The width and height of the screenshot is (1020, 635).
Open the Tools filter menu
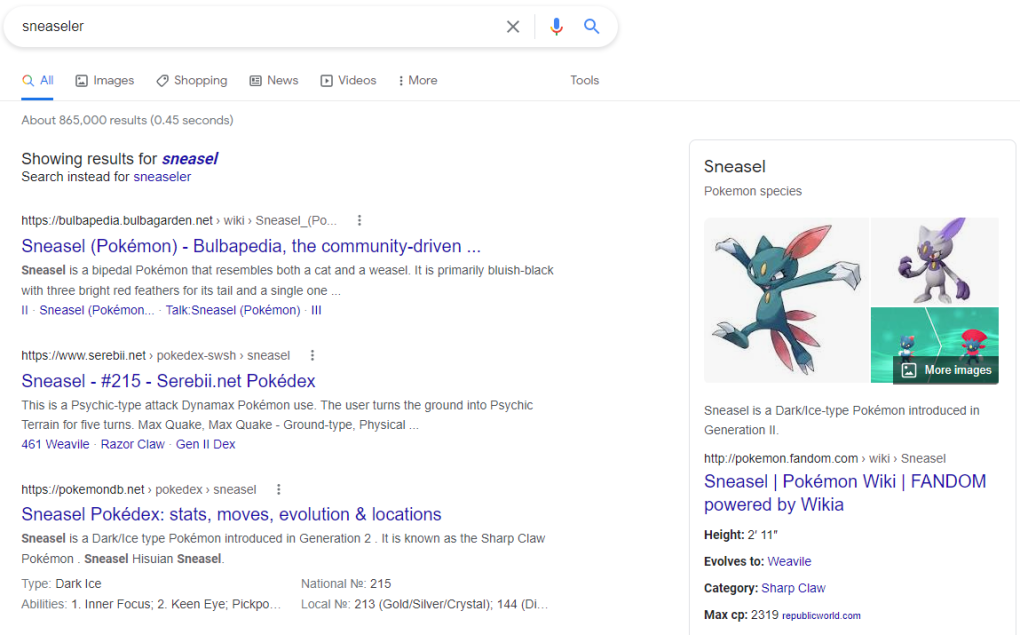click(584, 80)
